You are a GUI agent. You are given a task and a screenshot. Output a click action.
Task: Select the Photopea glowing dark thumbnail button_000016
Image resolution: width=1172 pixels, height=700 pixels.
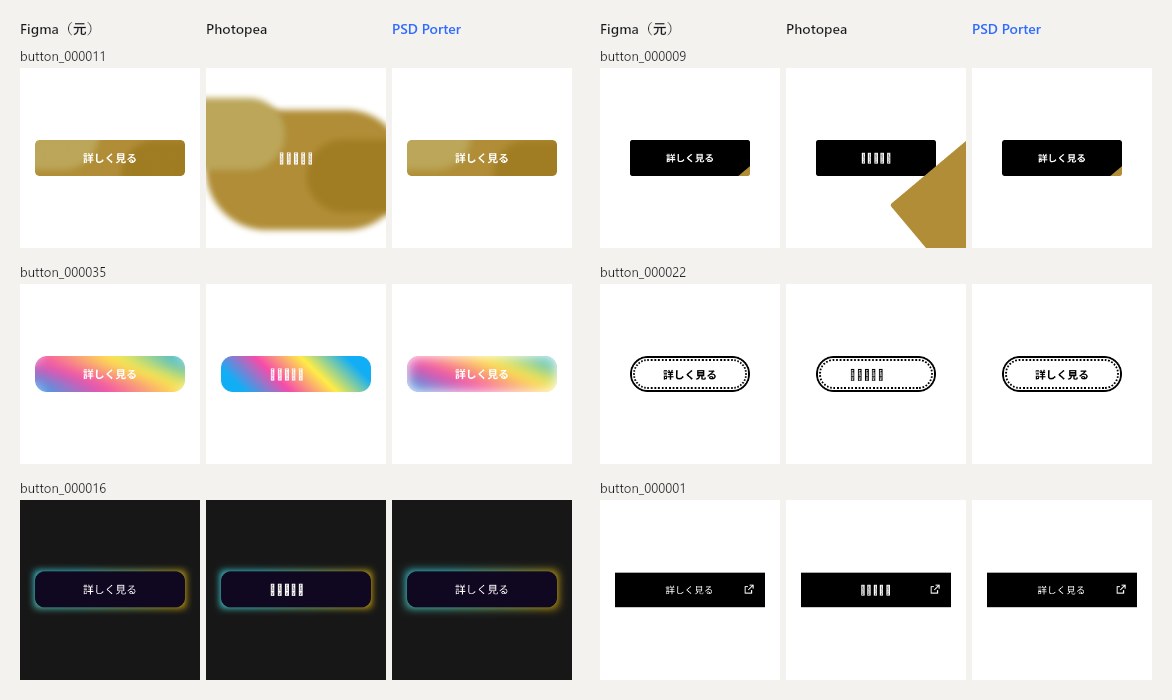296,589
